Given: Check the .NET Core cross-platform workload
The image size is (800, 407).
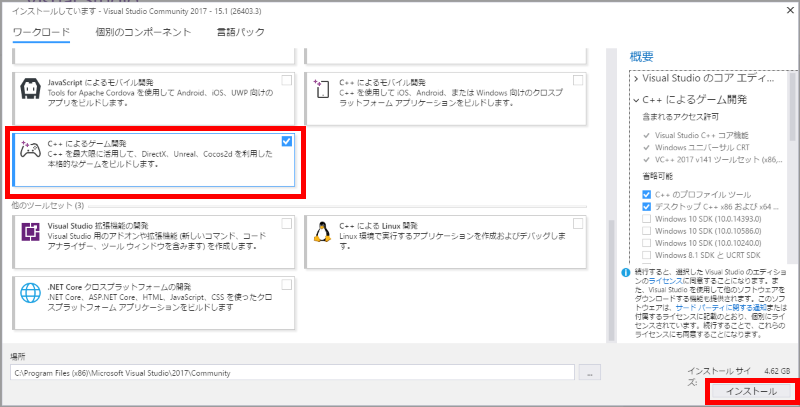Looking at the screenshot, I should point(287,284).
